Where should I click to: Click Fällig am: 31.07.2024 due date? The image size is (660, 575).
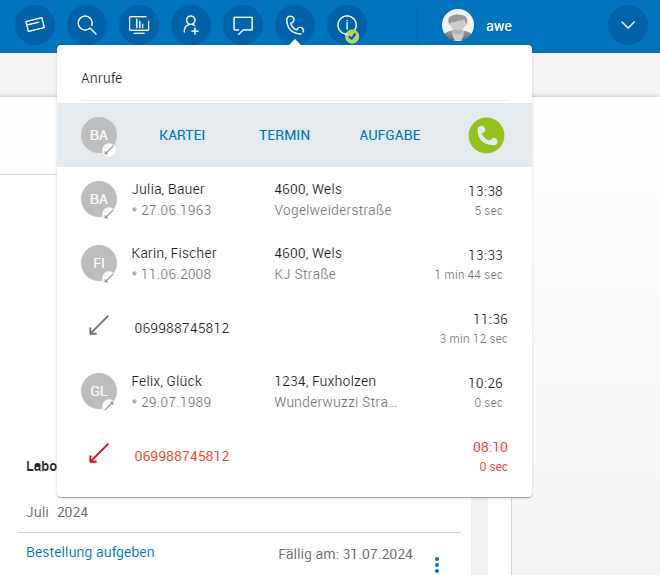346,554
